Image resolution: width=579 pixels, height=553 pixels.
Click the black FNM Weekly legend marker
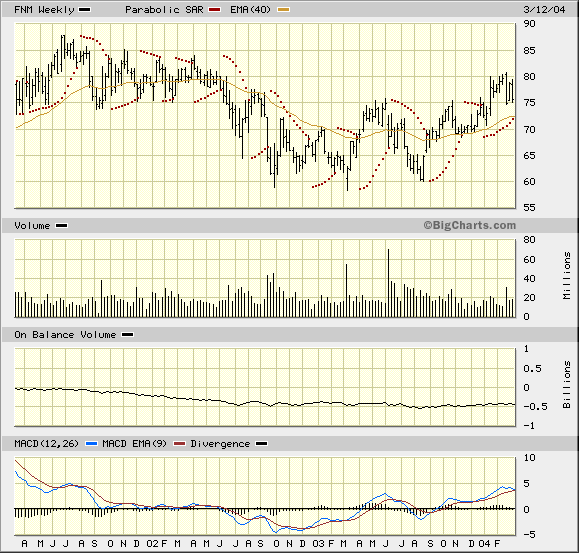coord(85,10)
